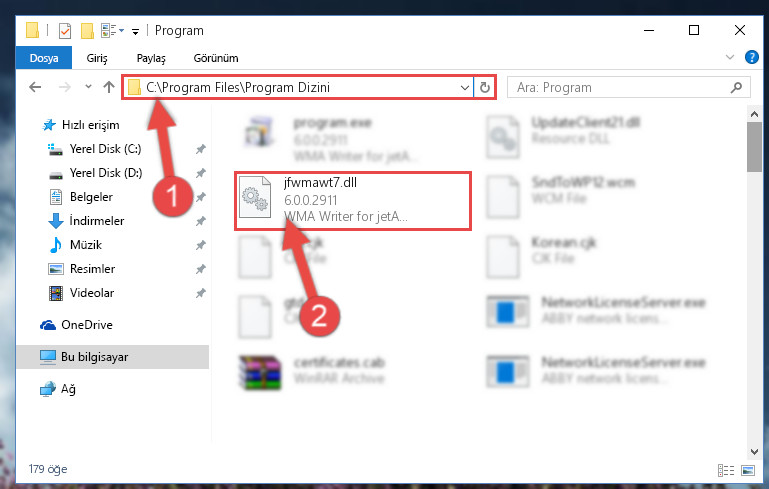Expand the address bar history dropdown
This screenshot has width=769, height=489.
464,88
